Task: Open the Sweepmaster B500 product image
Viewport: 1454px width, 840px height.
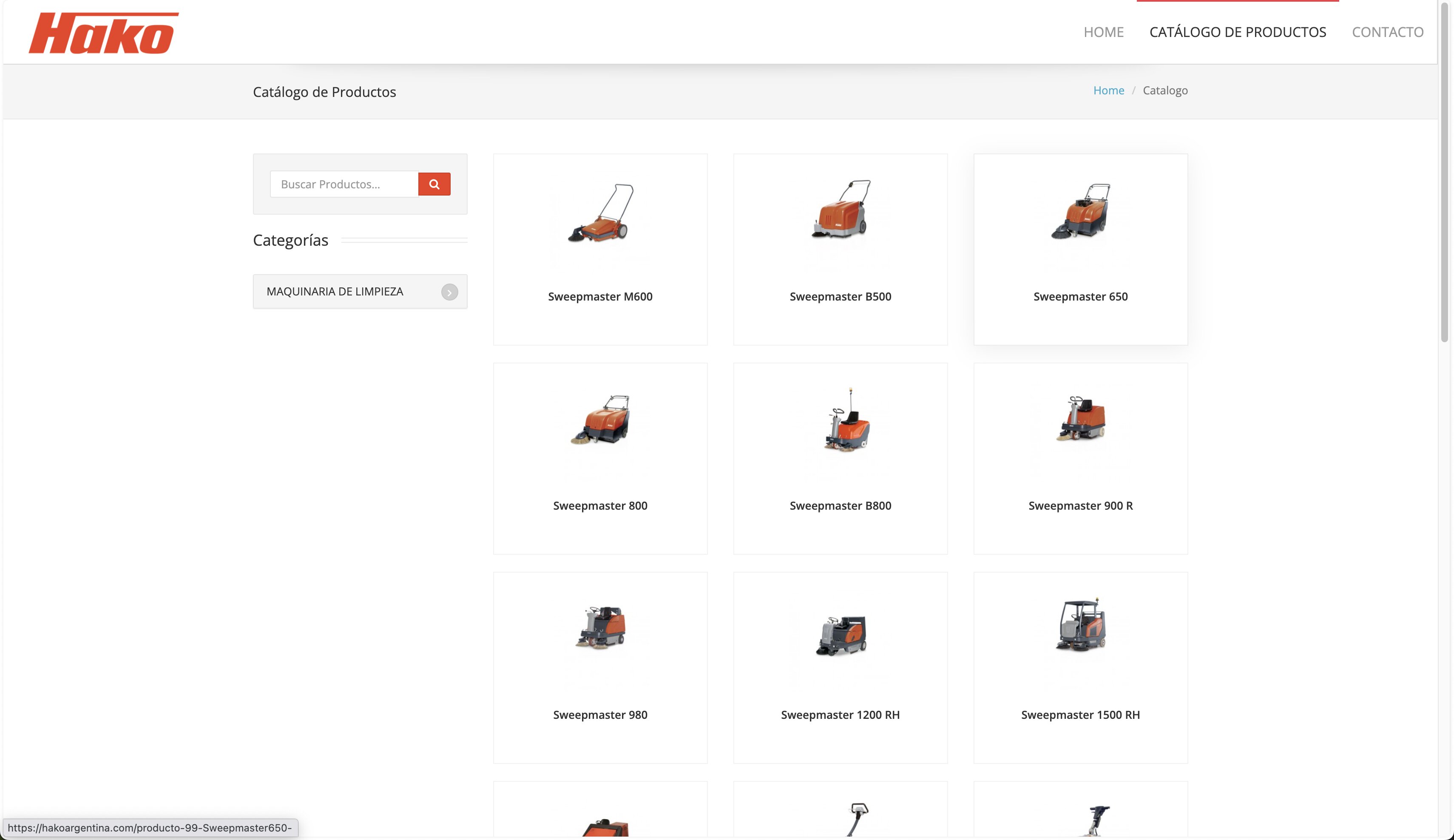Action: (840, 210)
